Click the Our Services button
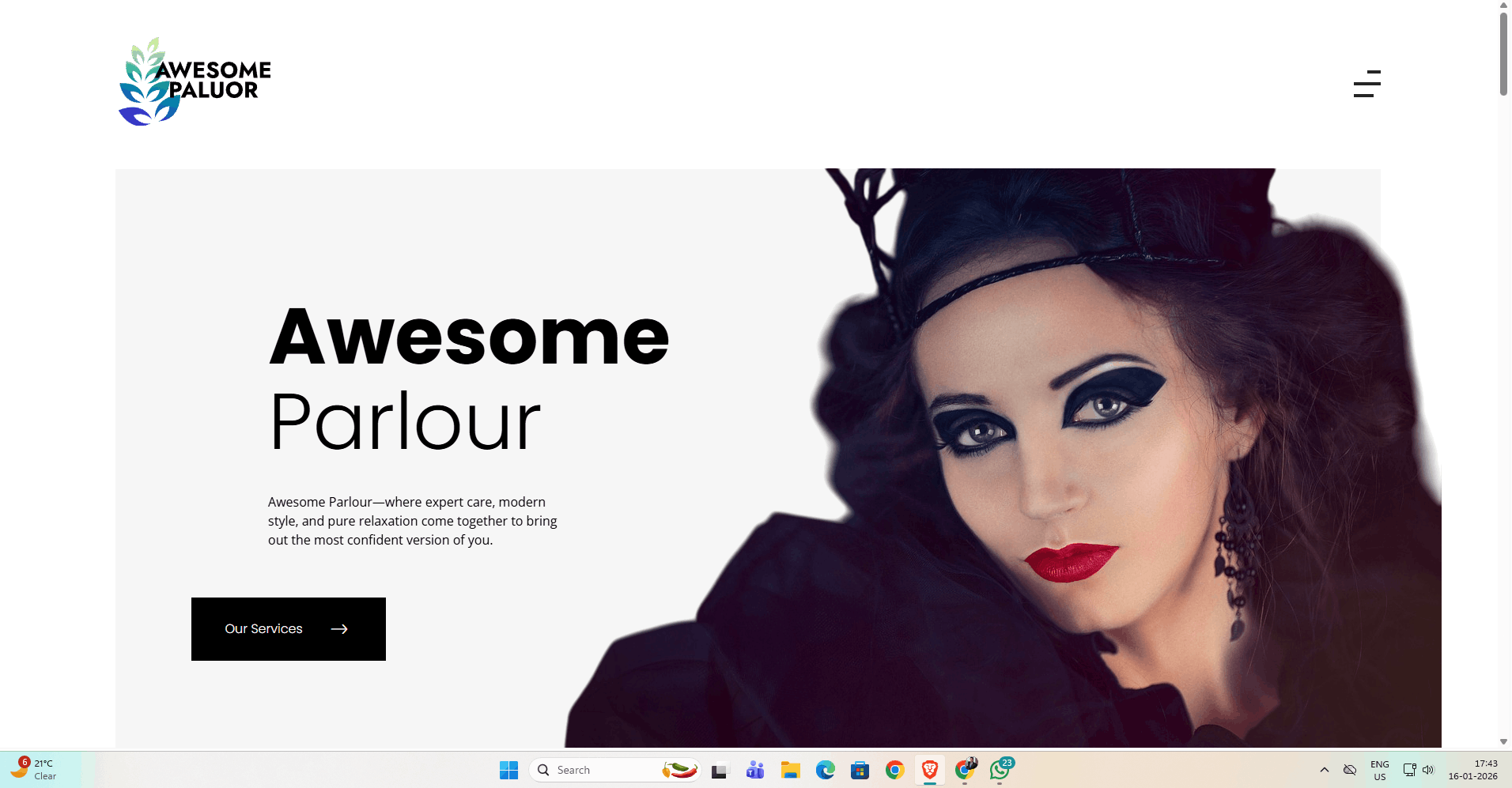The image size is (1512, 788). coord(288,629)
